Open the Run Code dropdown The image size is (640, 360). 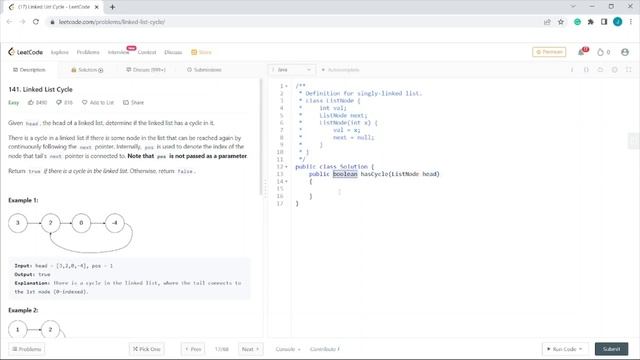(x=564, y=349)
